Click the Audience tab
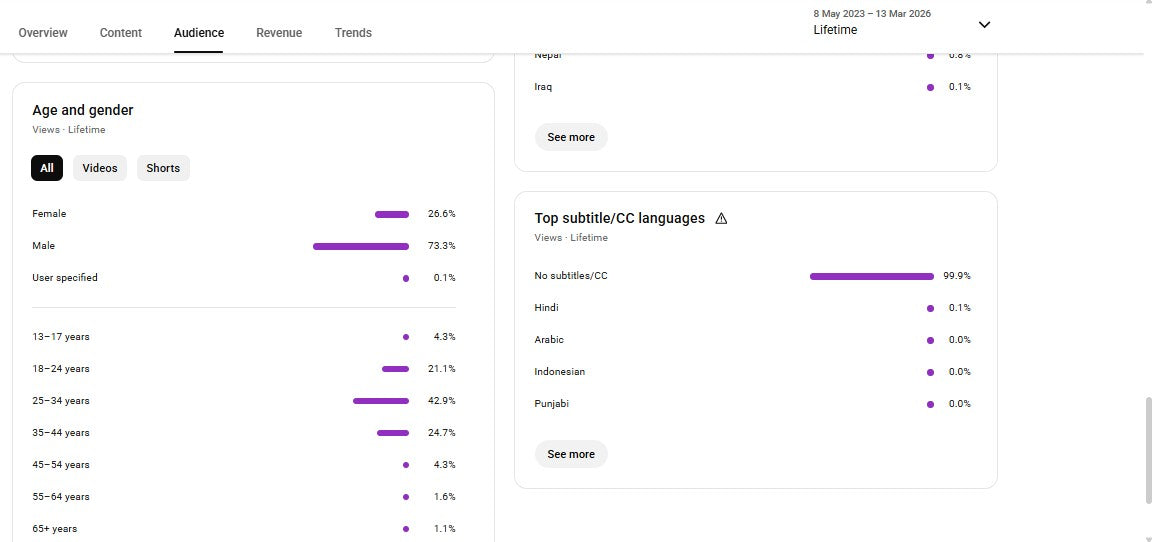 pyautogui.click(x=199, y=33)
